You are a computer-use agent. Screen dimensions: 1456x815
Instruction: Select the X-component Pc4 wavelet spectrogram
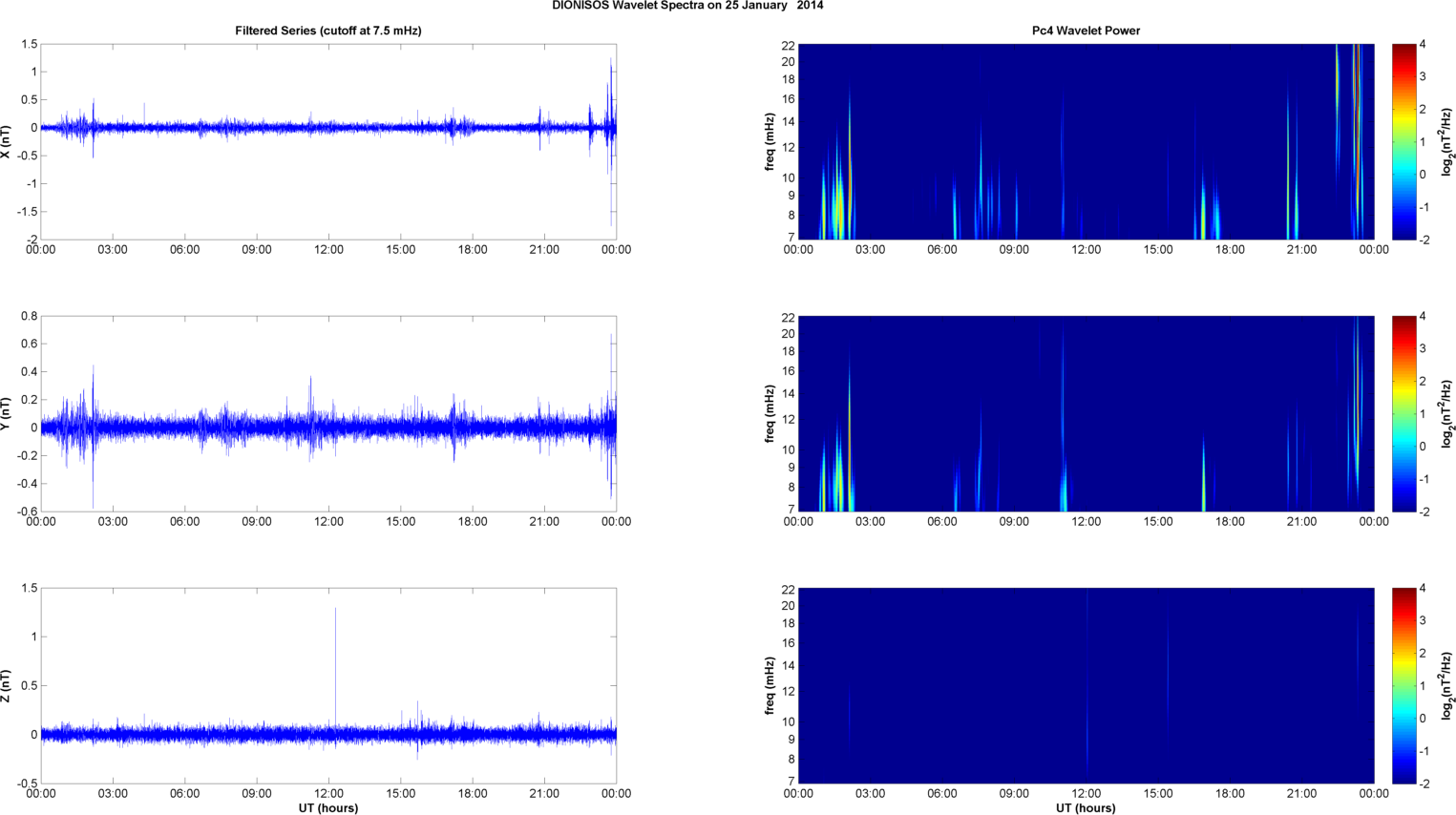1086,141
